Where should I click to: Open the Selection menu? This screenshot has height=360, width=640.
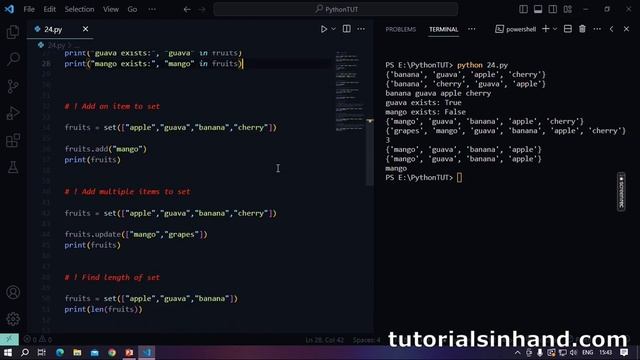[x=79, y=9]
